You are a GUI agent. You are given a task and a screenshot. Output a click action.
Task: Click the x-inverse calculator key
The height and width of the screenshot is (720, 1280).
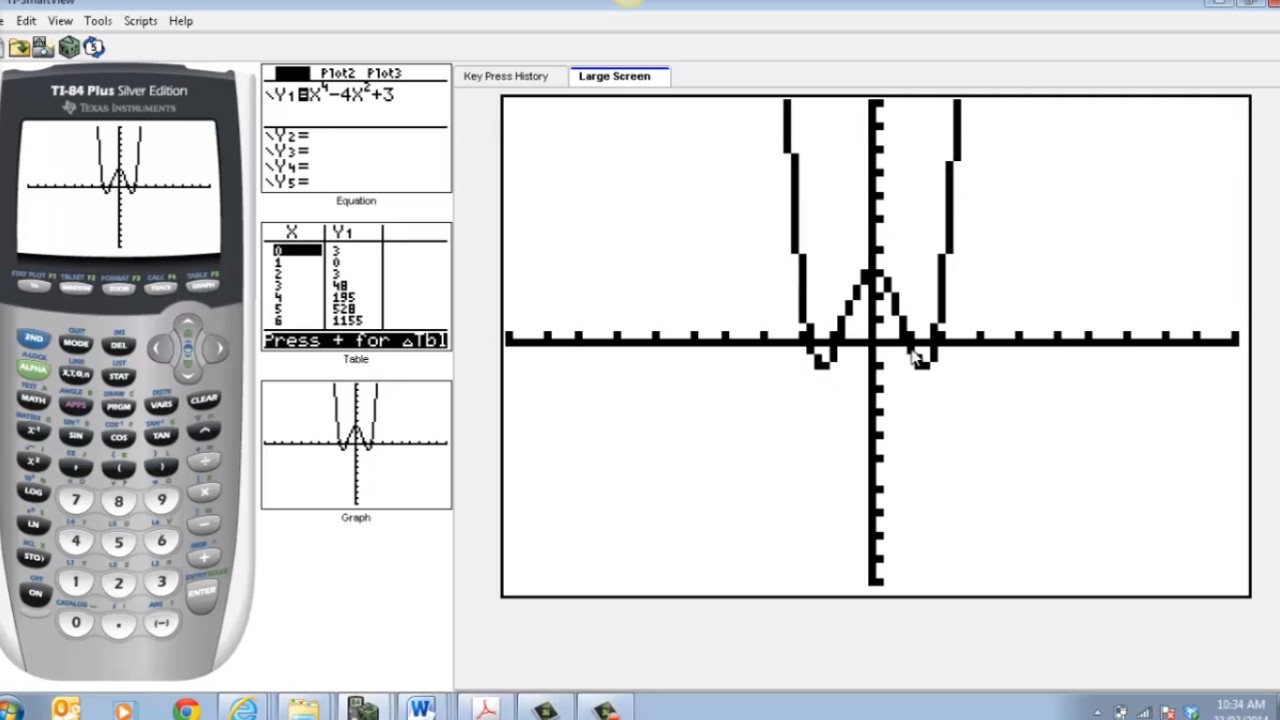click(x=33, y=430)
